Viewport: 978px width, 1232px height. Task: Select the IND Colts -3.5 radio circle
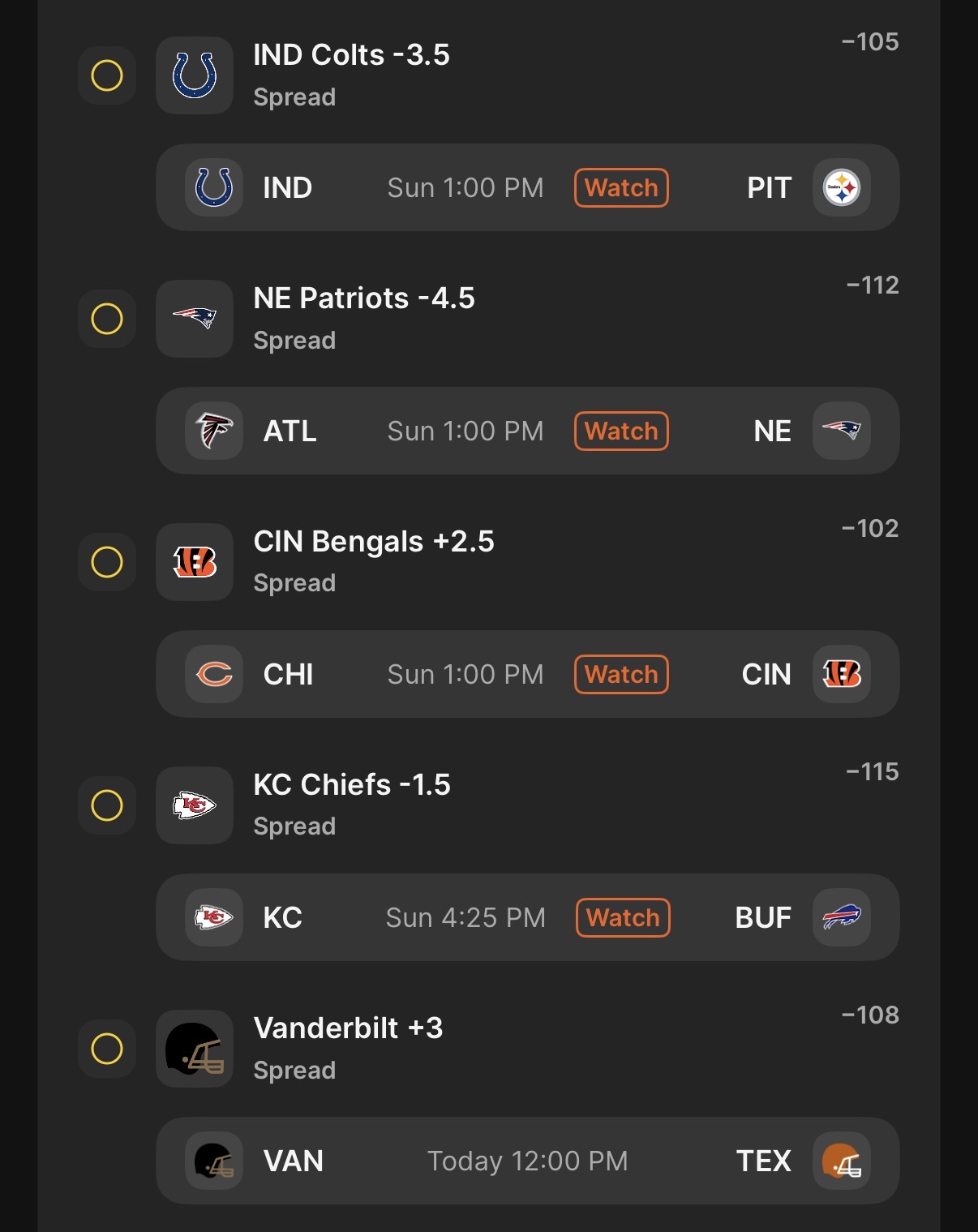[107, 75]
